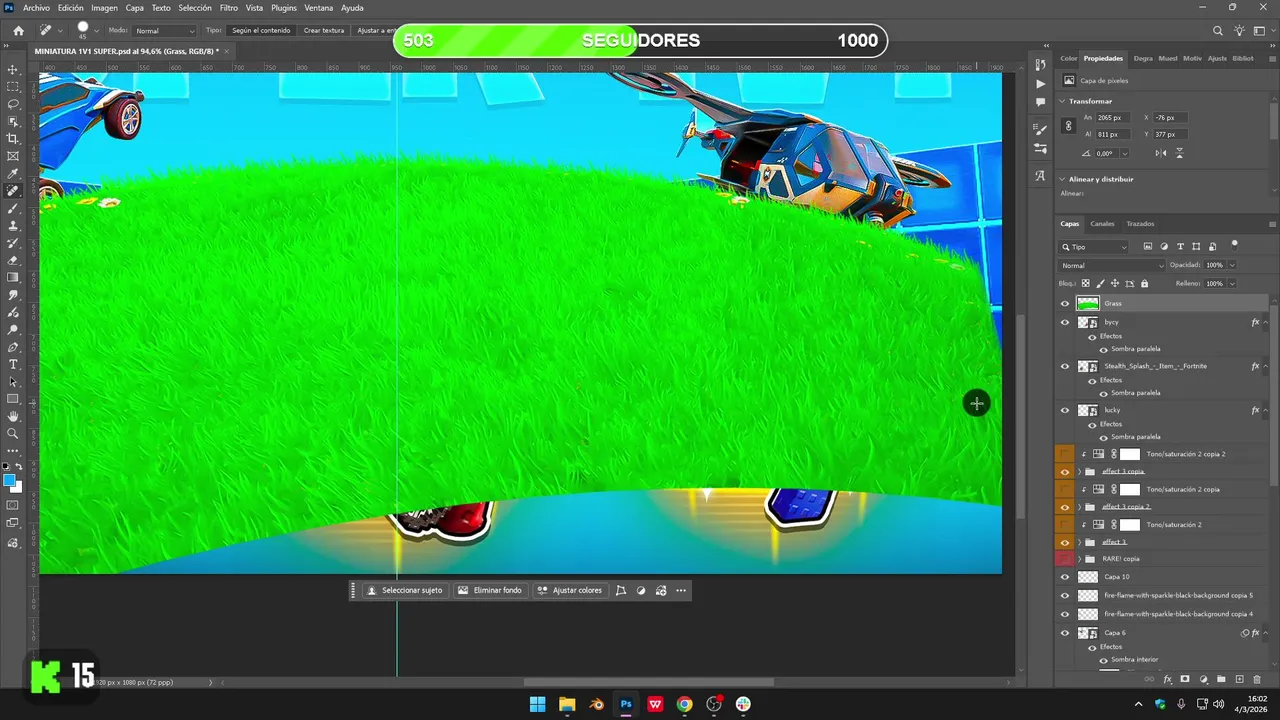Select the Clone Stamp tool
This screenshot has width=1280, height=720.
coord(13,225)
